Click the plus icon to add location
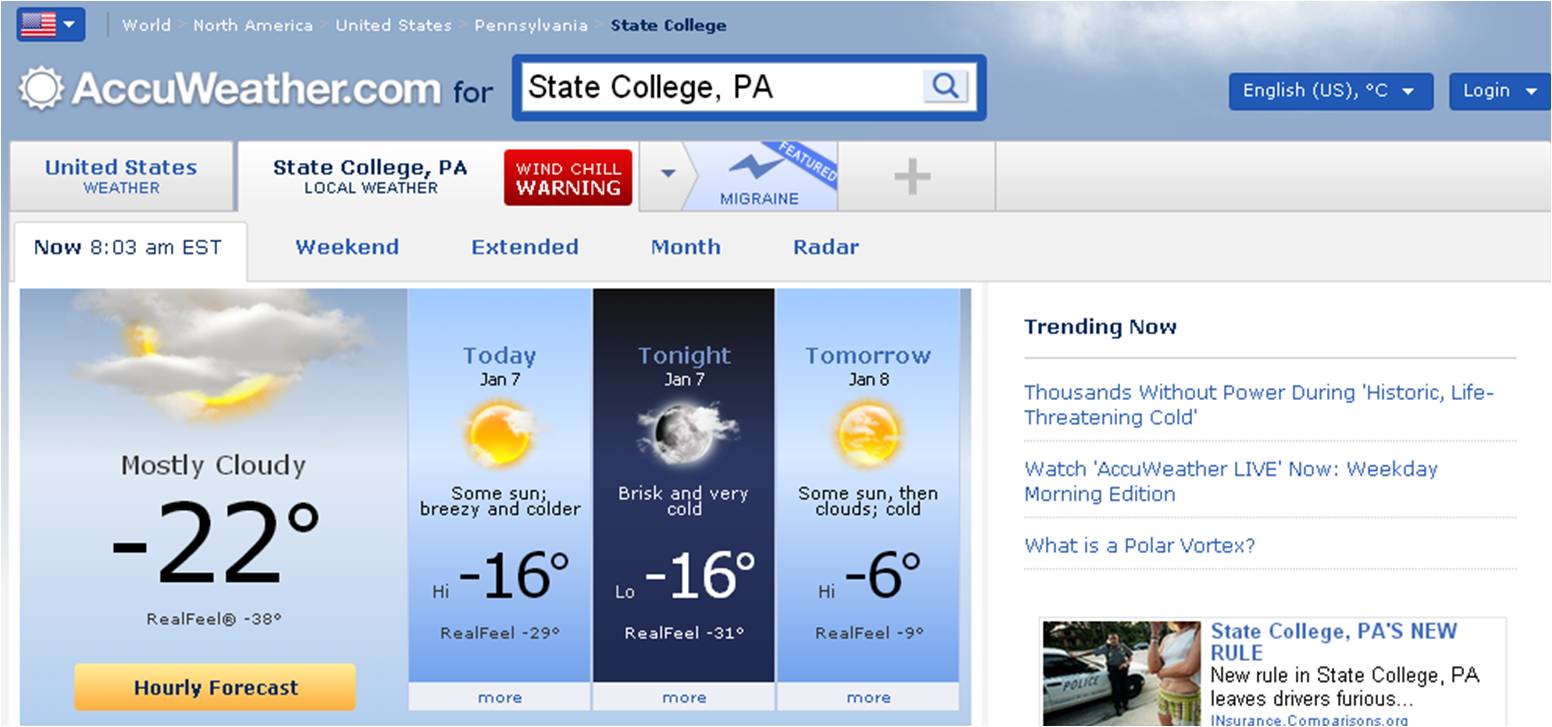 pyautogui.click(x=912, y=177)
